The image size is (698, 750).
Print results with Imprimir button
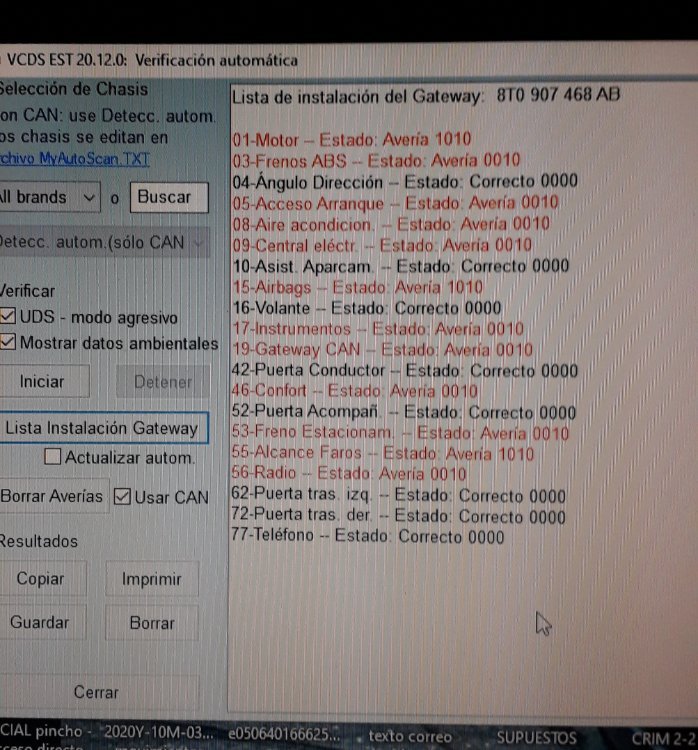[152, 579]
